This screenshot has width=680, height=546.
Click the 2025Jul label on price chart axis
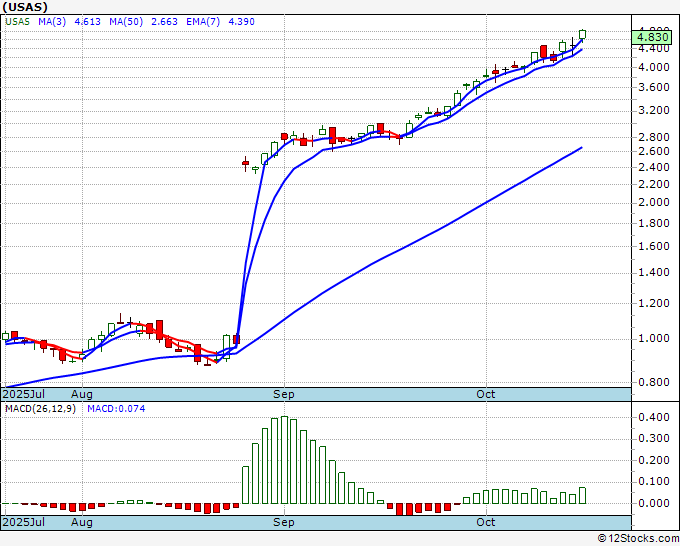[23, 394]
